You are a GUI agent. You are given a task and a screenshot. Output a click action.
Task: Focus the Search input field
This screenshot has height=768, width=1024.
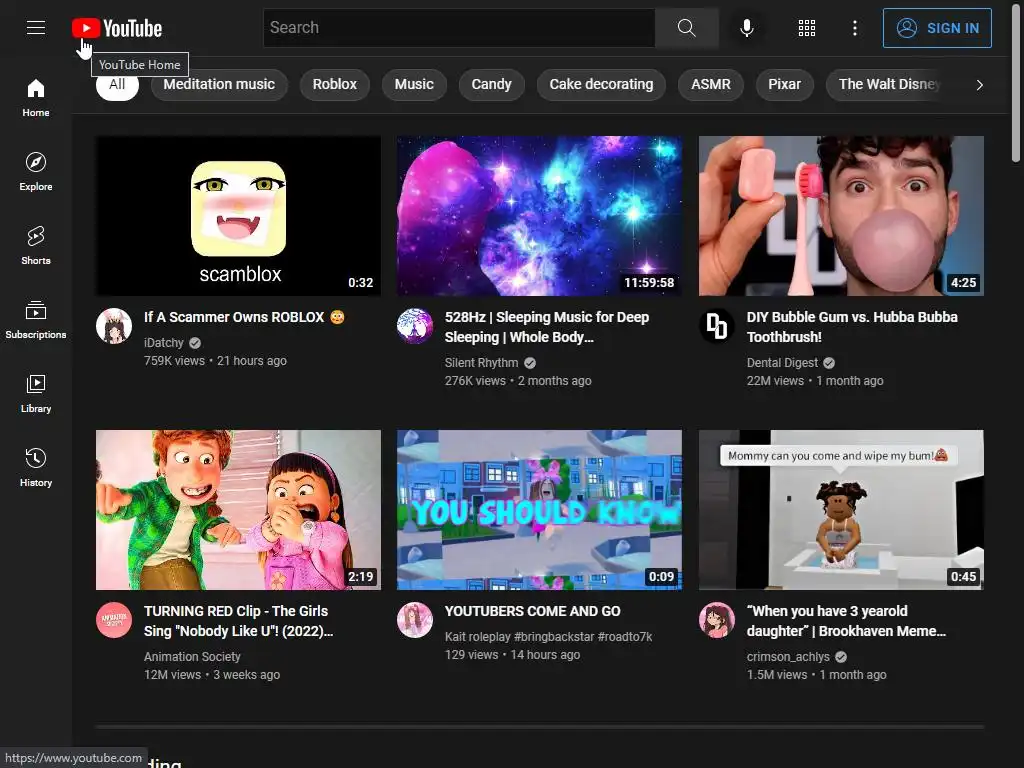click(459, 27)
